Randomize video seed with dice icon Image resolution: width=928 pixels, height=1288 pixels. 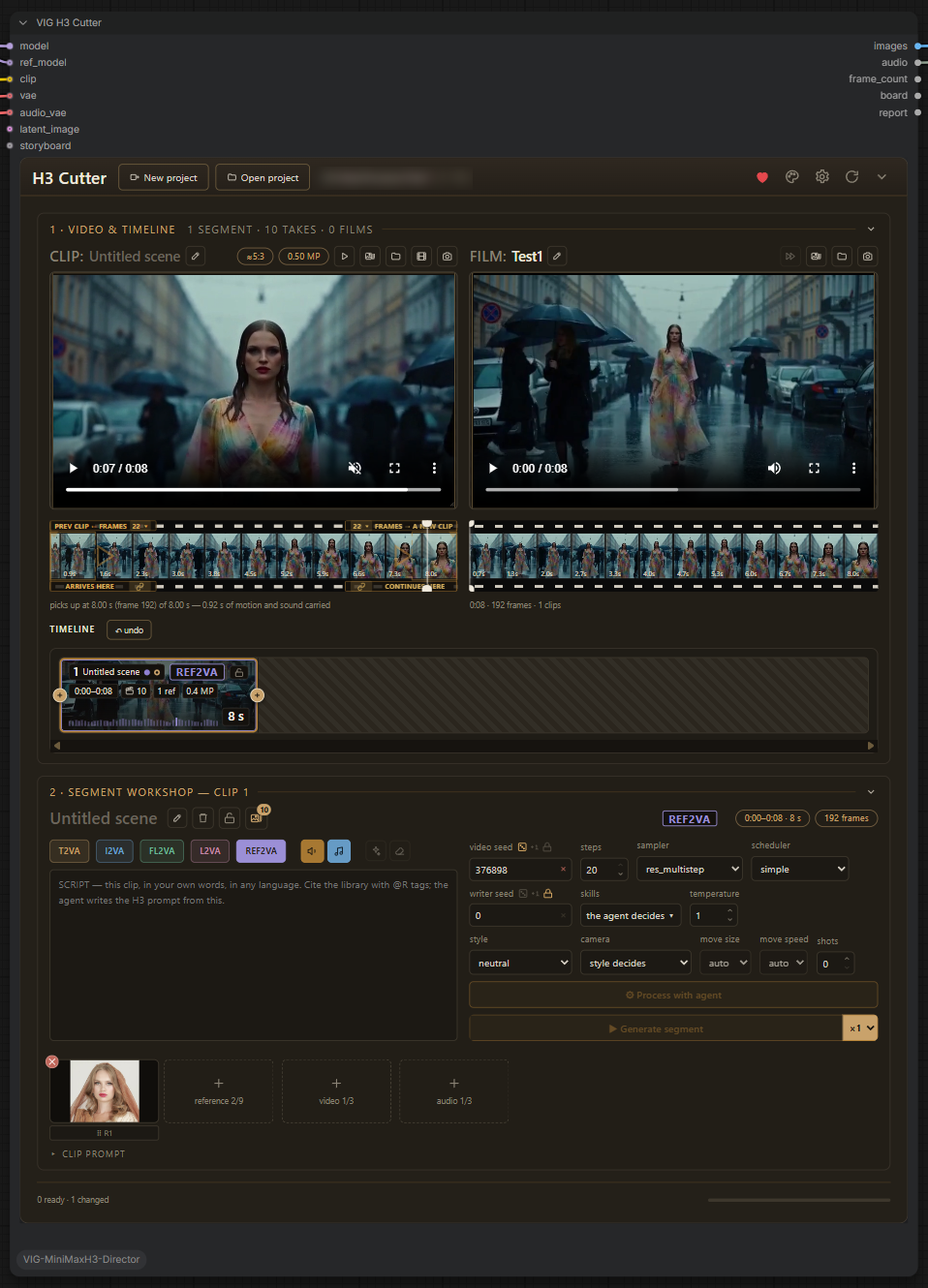[x=522, y=847]
